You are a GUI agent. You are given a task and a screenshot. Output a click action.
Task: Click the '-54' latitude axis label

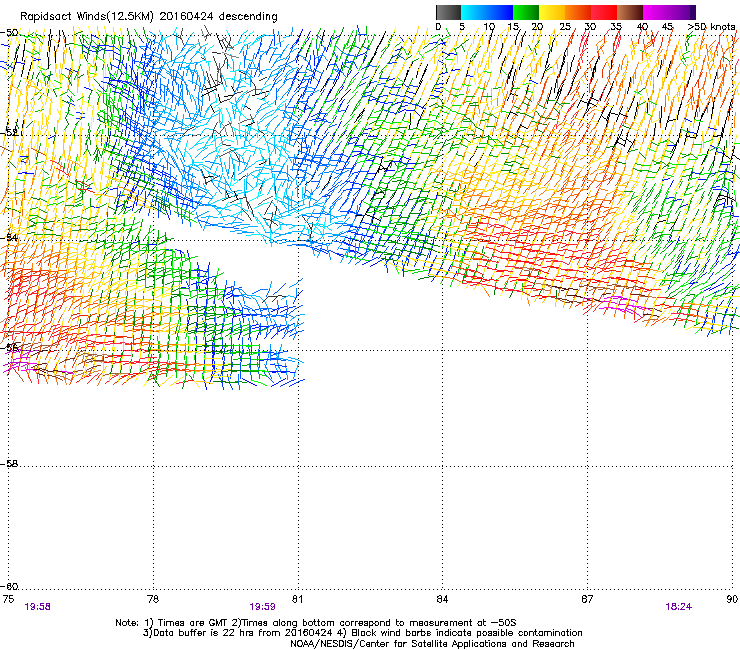(x=9, y=237)
